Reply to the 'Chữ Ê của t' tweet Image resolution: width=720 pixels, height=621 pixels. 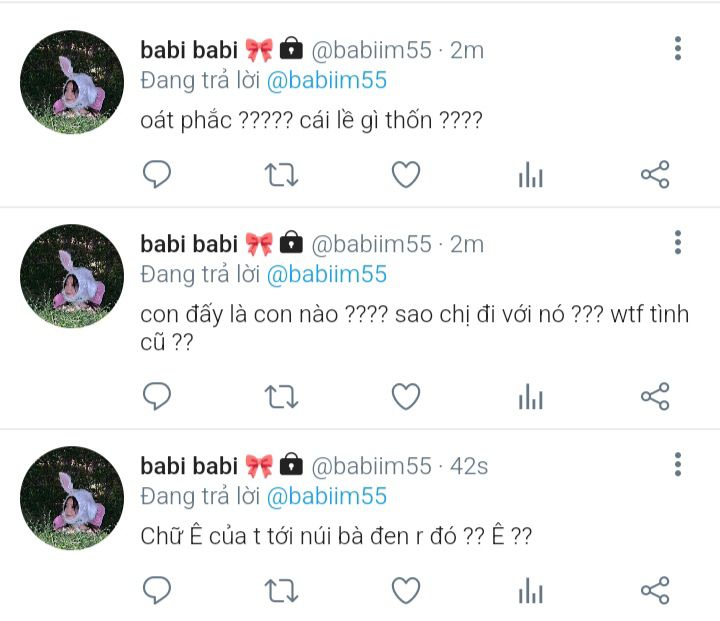(x=157, y=590)
